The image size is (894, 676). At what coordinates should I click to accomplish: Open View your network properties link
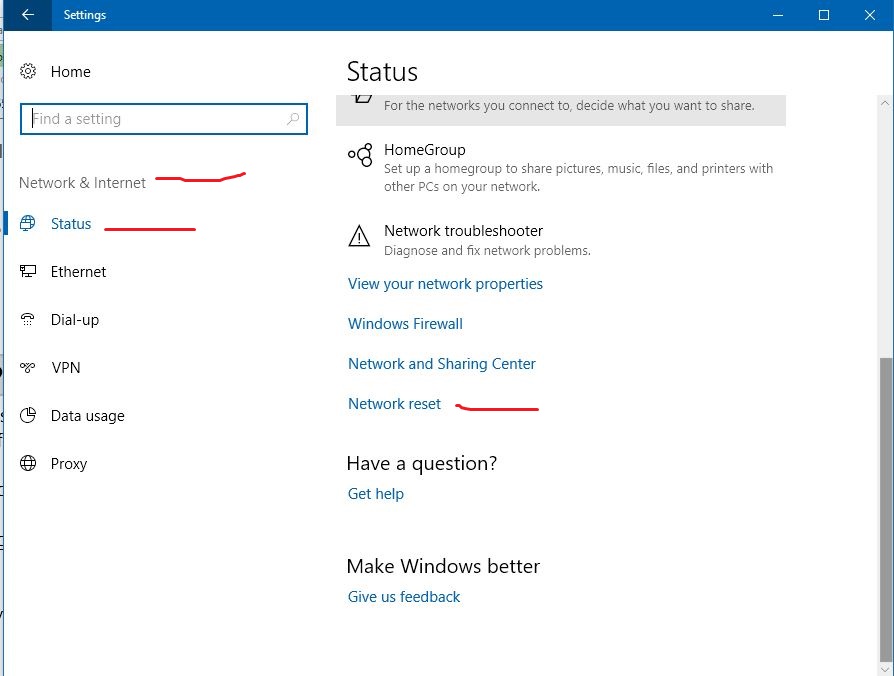445,284
